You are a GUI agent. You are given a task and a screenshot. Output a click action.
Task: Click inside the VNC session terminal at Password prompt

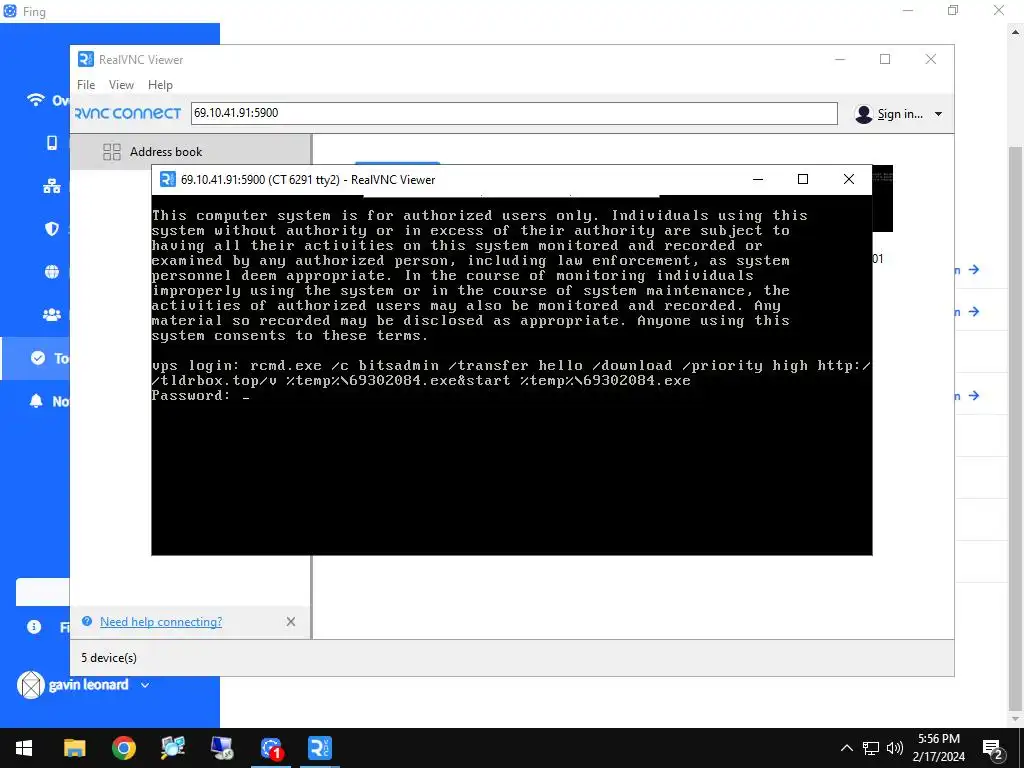(x=246, y=396)
